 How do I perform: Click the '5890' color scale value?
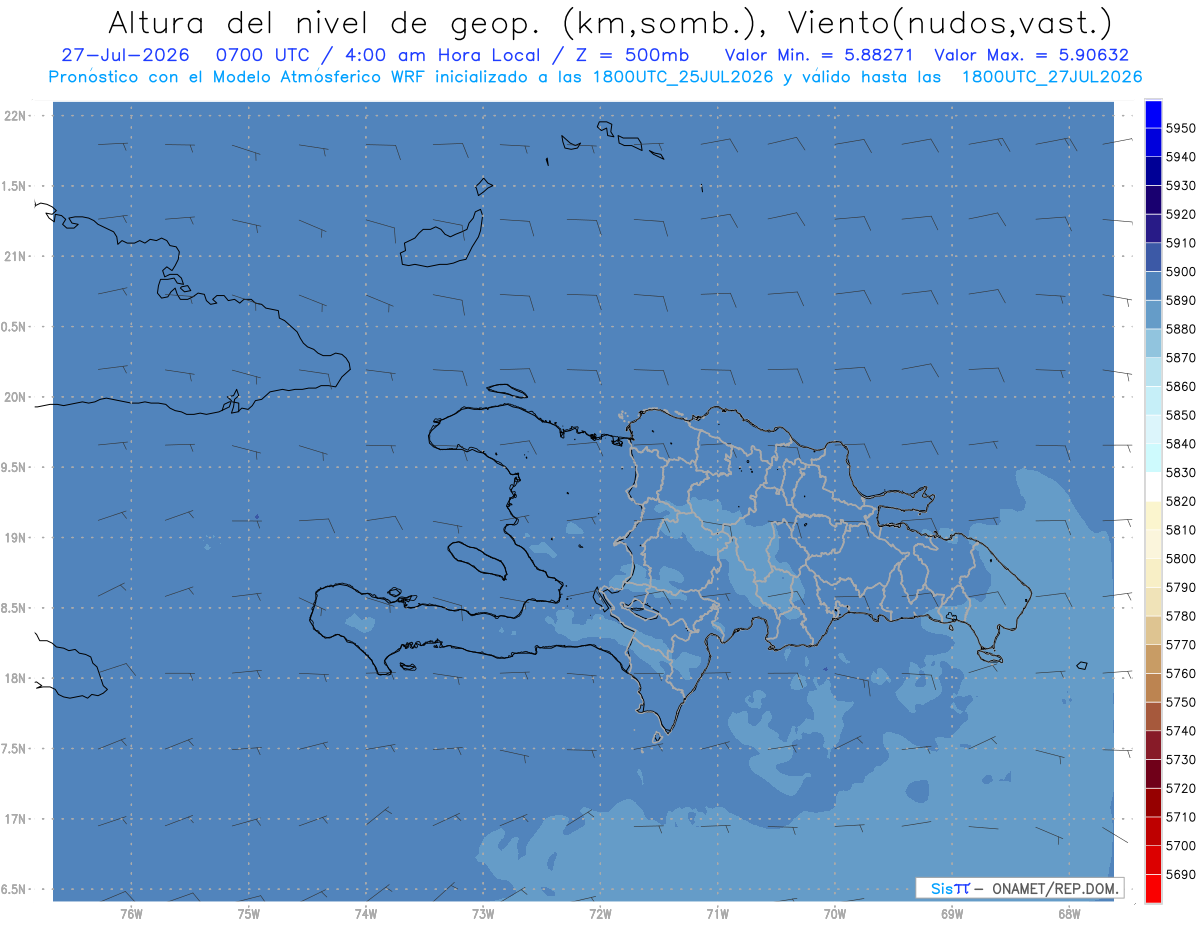pyautogui.click(x=1180, y=300)
